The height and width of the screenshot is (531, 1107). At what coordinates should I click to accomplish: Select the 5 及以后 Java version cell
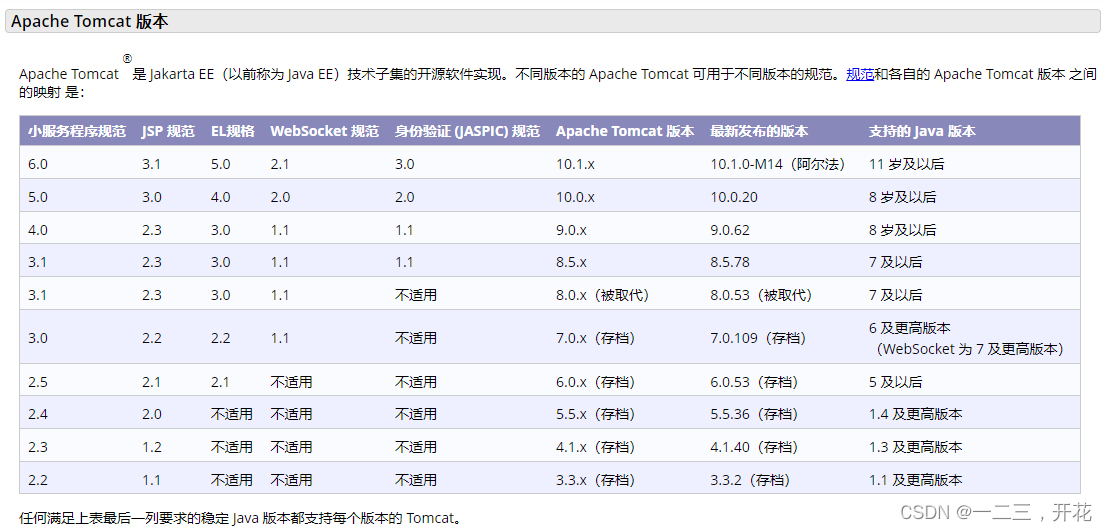(x=895, y=382)
